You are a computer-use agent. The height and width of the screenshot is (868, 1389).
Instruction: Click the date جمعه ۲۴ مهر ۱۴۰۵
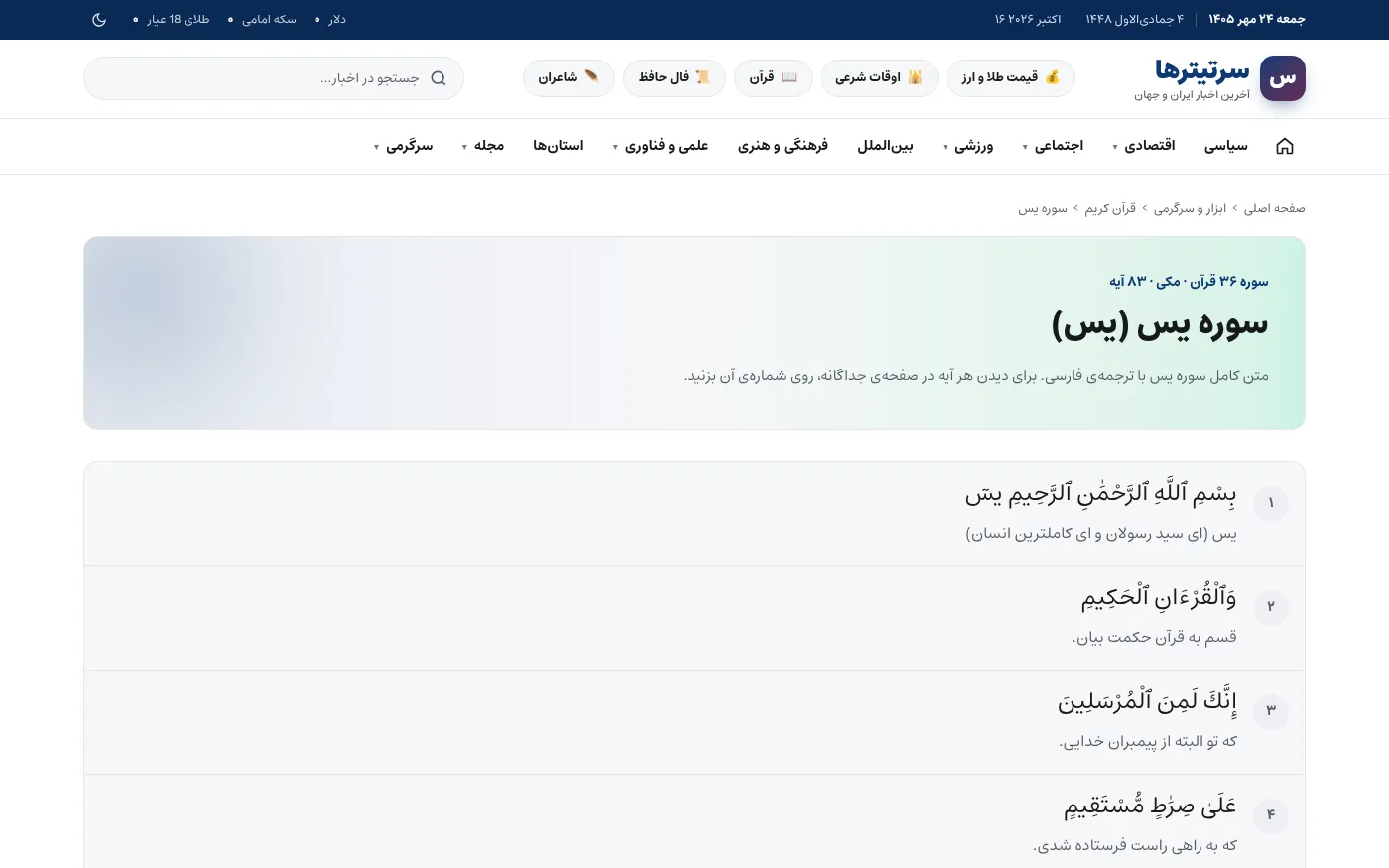point(1257,20)
